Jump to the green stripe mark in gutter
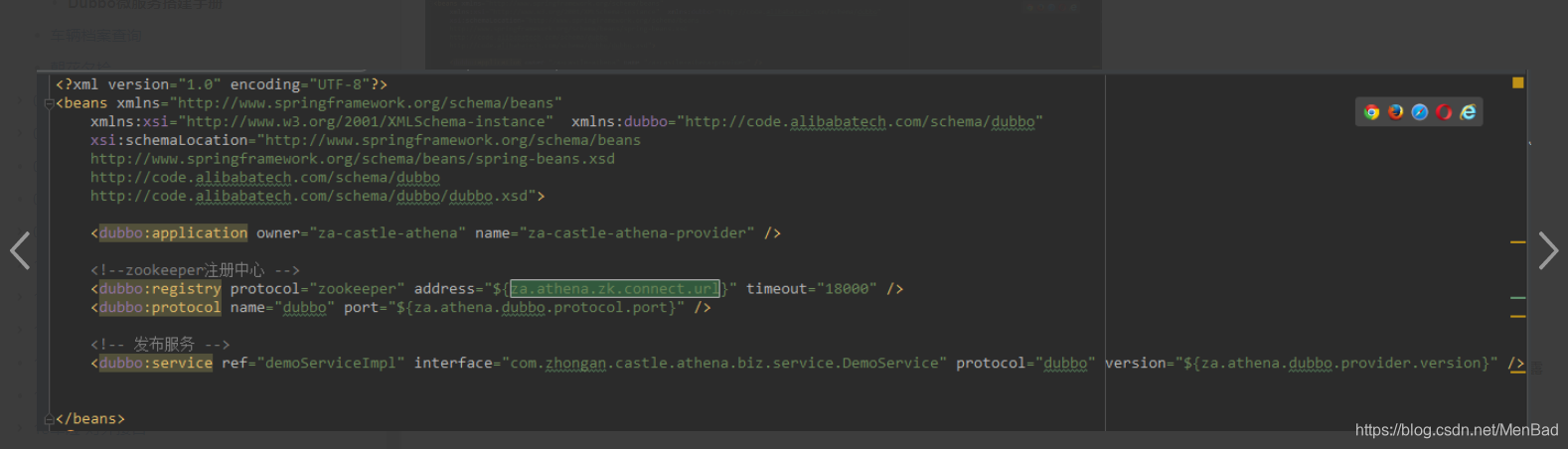Viewport: 1568px width, 449px height. [x=1517, y=297]
